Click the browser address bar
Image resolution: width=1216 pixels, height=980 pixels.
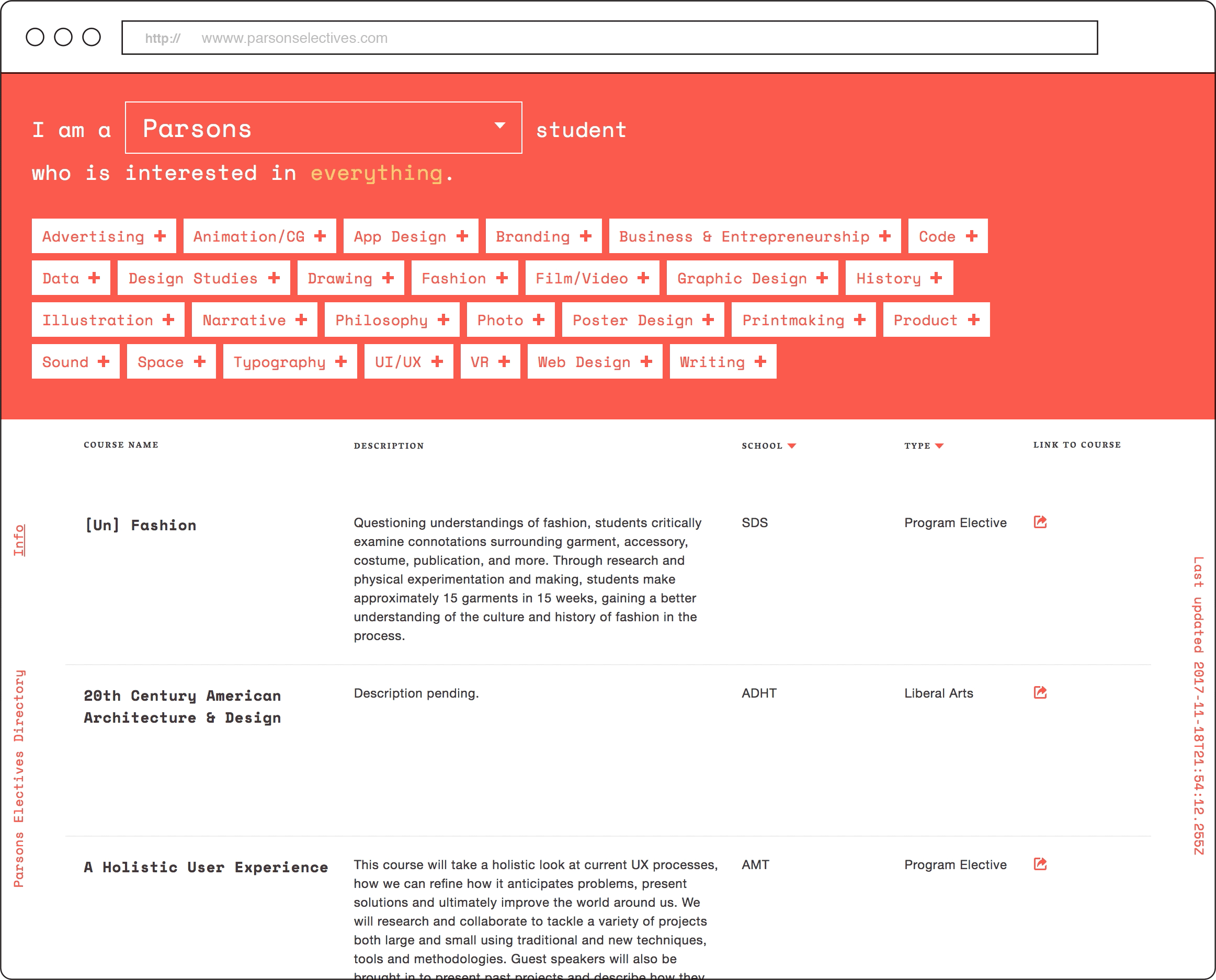610,38
